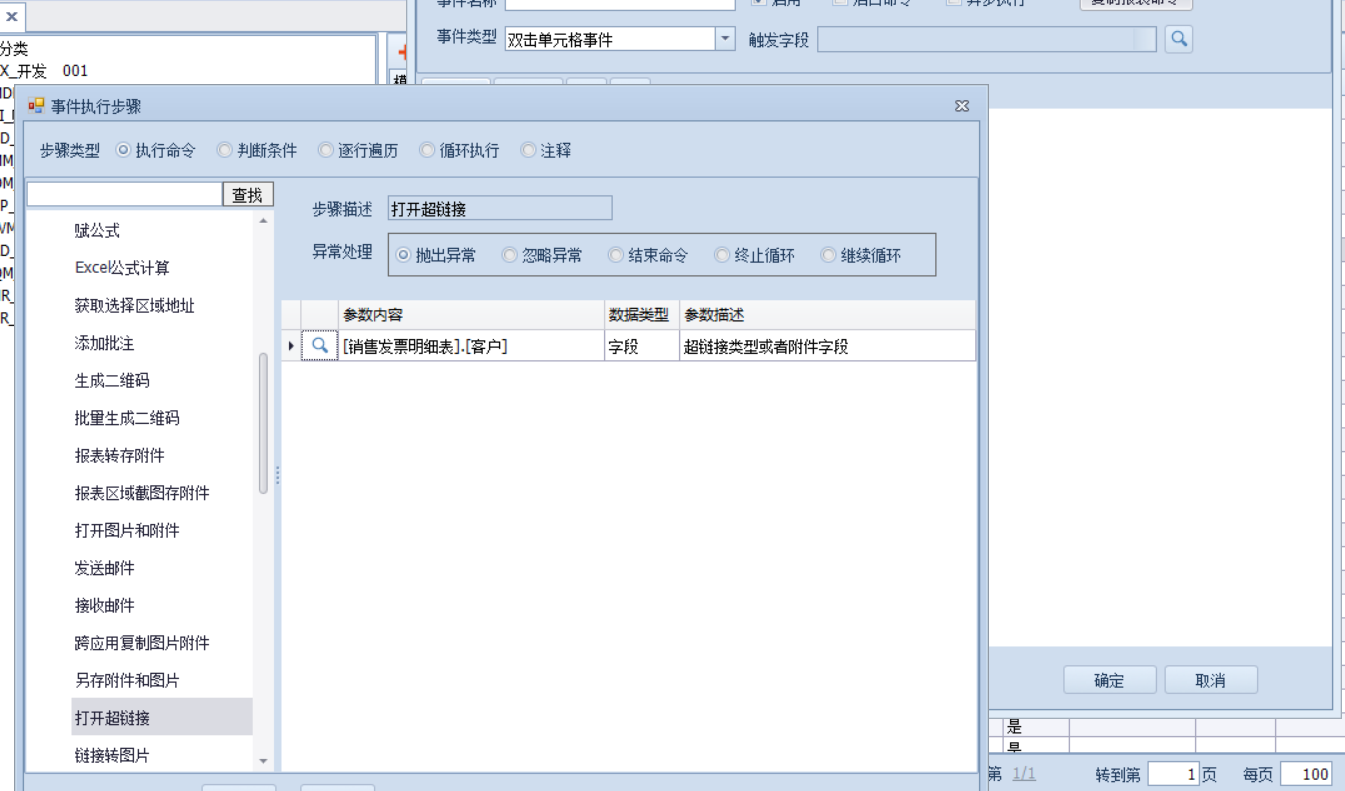The height and width of the screenshot is (791, 1345).
Task: Click the search icon in parameter row
Action: click(319, 346)
